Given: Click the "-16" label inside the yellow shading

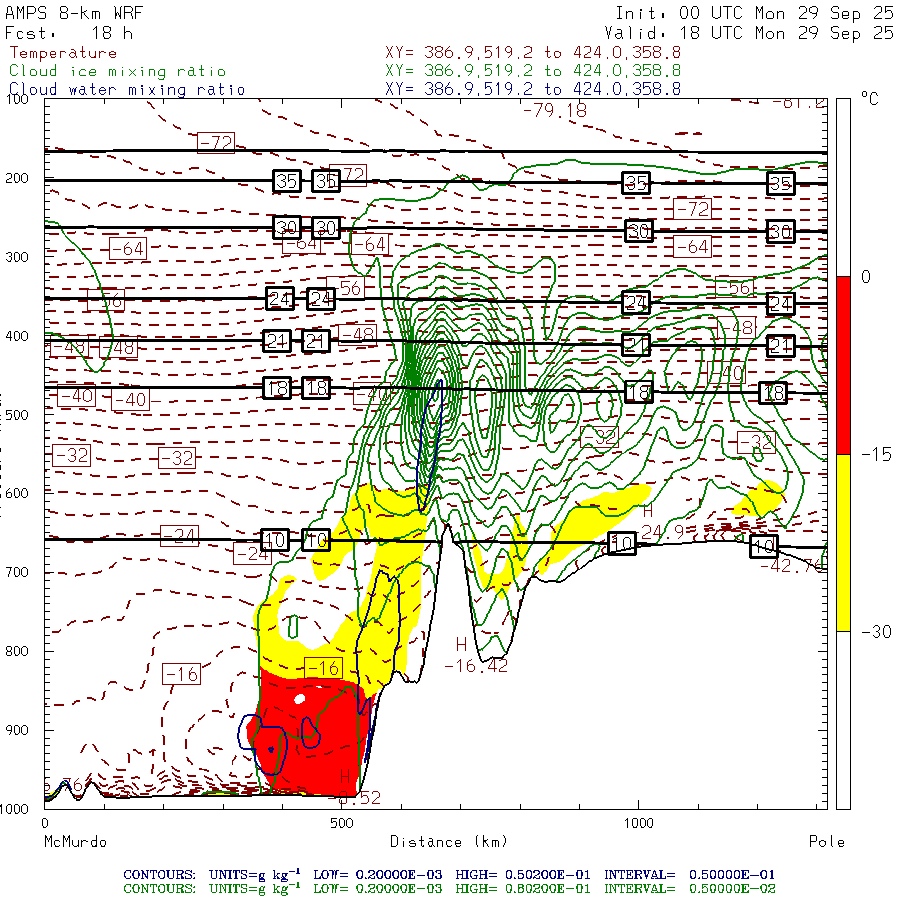Looking at the screenshot, I should click(323, 668).
